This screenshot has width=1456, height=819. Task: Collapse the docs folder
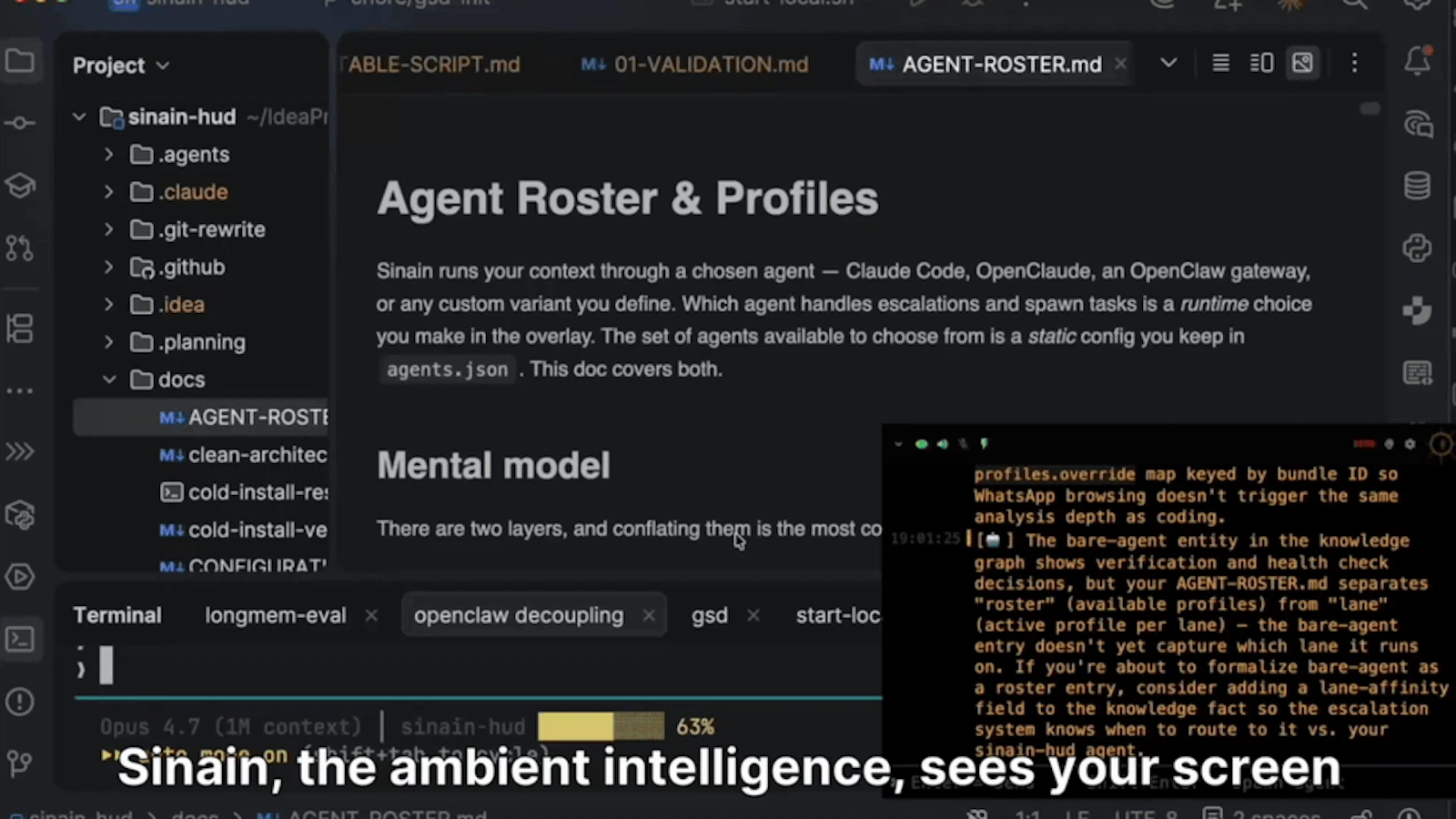coord(108,379)
